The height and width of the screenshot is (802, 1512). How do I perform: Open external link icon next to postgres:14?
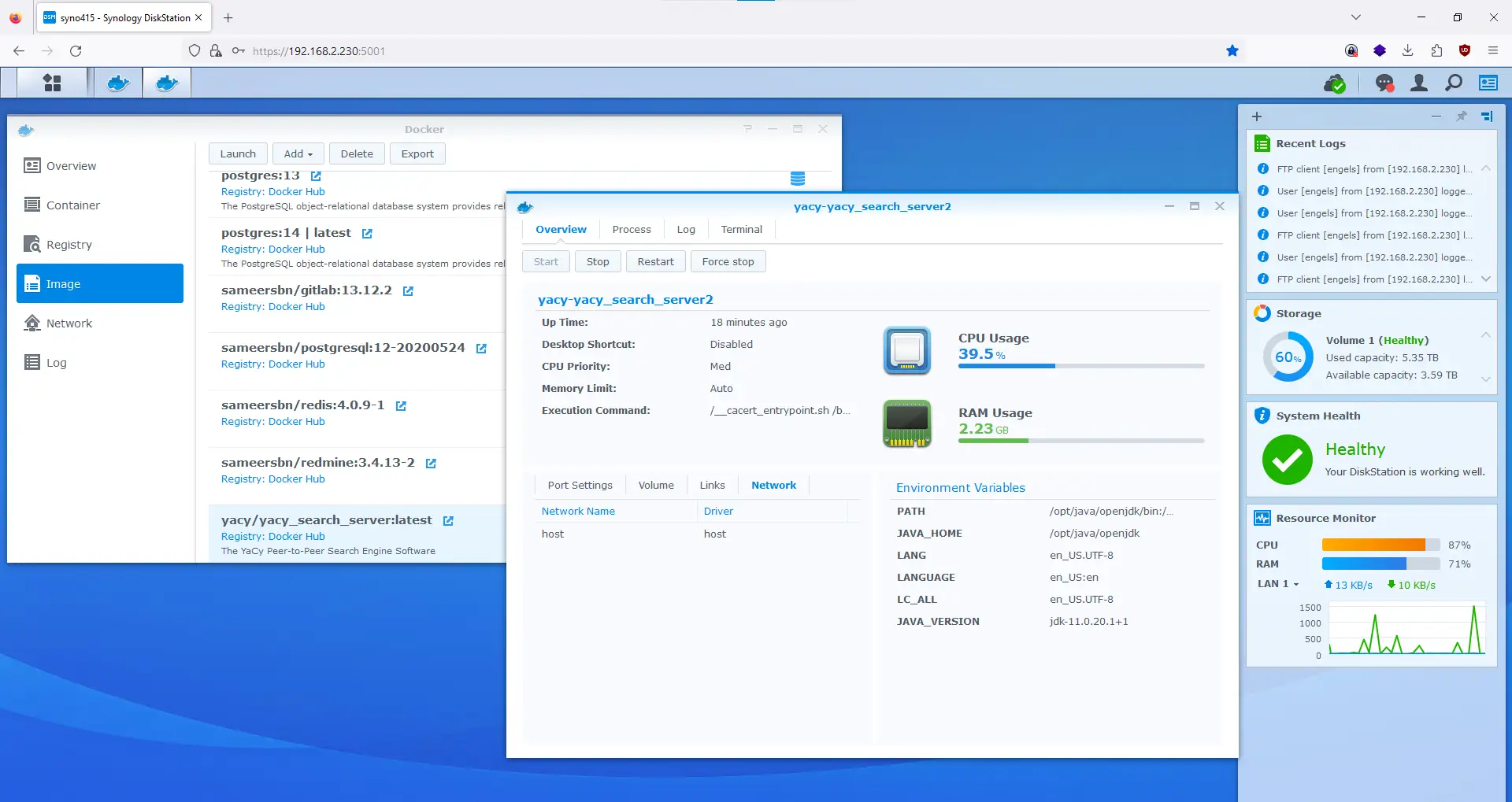coord(367,234)
